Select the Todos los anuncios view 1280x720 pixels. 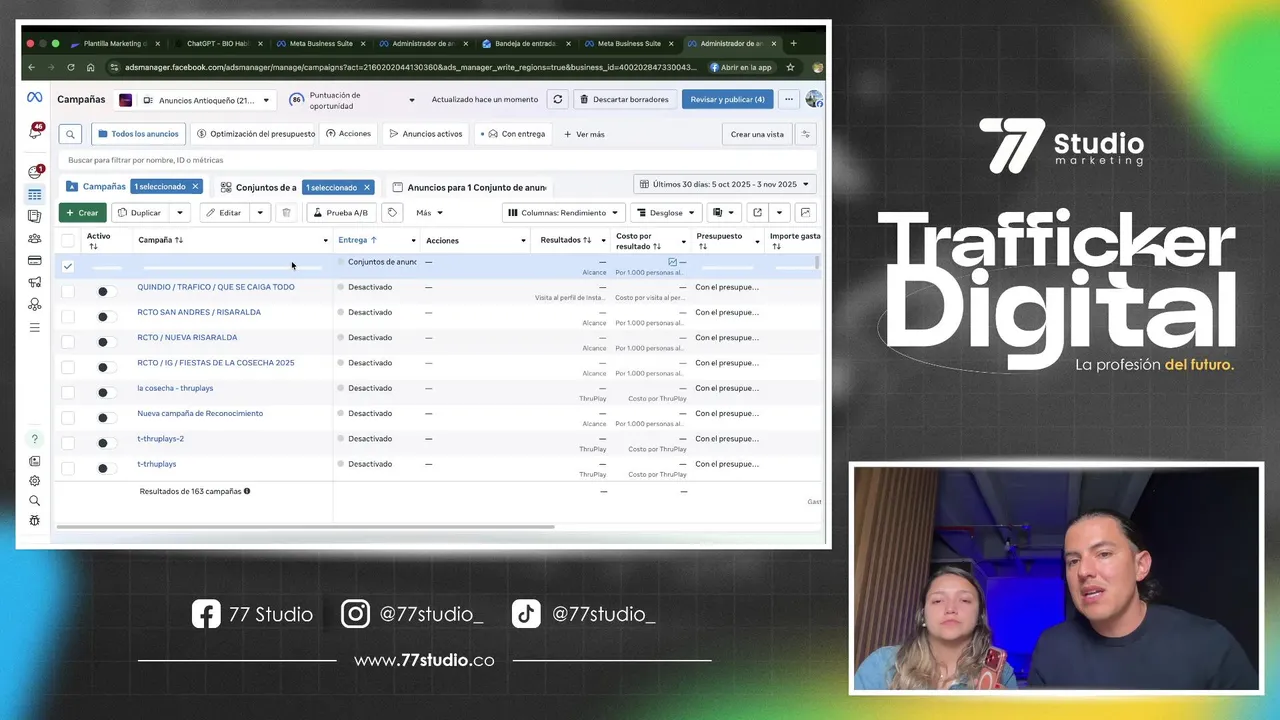pyautogui.click(x=139, y=134)
